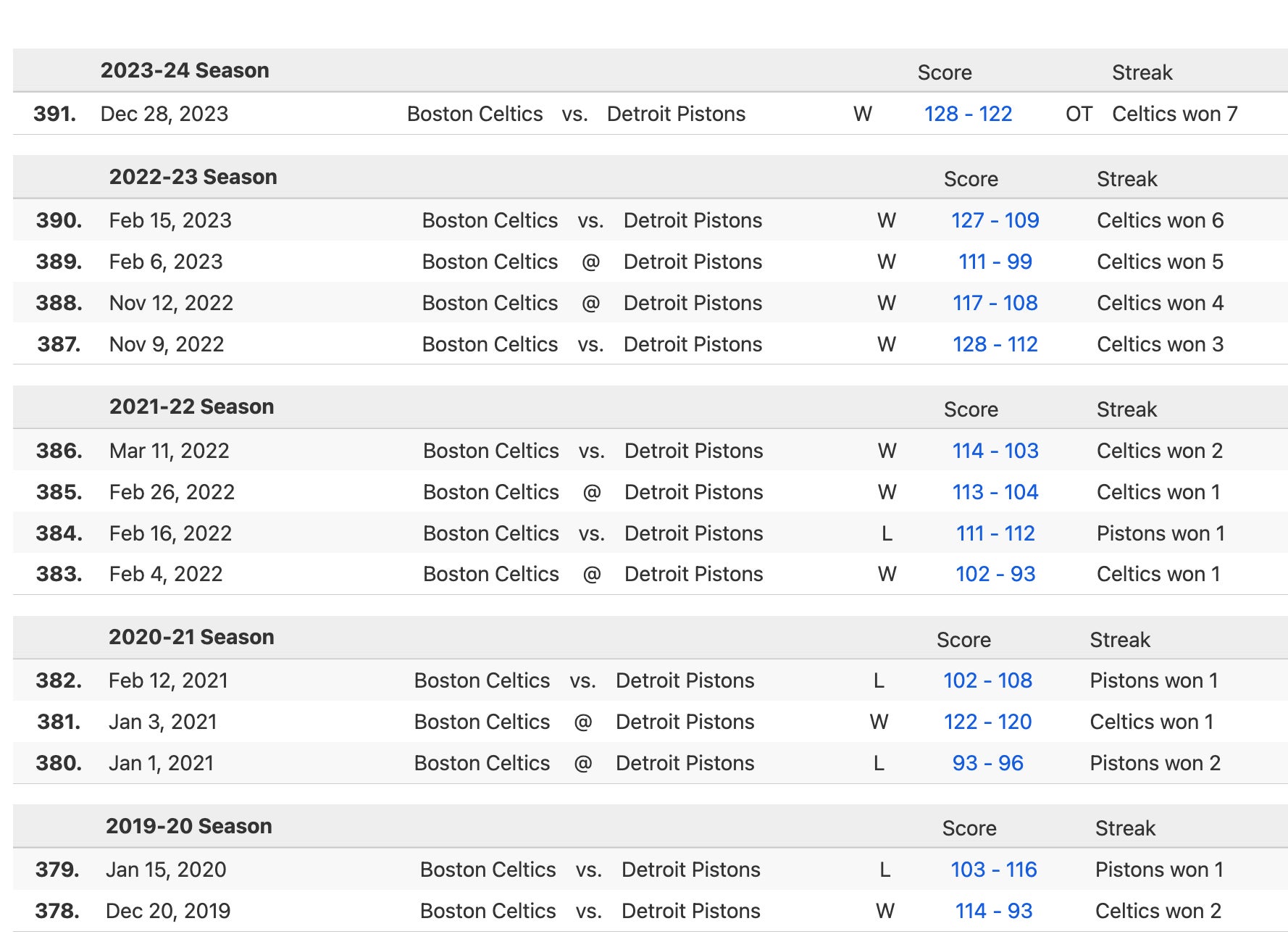Open the 114 - 103 score link

pos(995,451)
